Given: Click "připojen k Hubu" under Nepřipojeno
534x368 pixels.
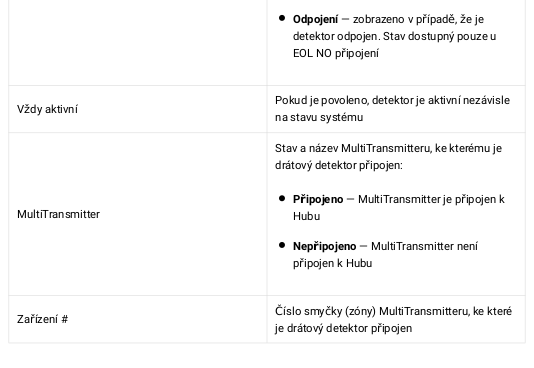Looking at the screenshot, I should coord(332,263).
